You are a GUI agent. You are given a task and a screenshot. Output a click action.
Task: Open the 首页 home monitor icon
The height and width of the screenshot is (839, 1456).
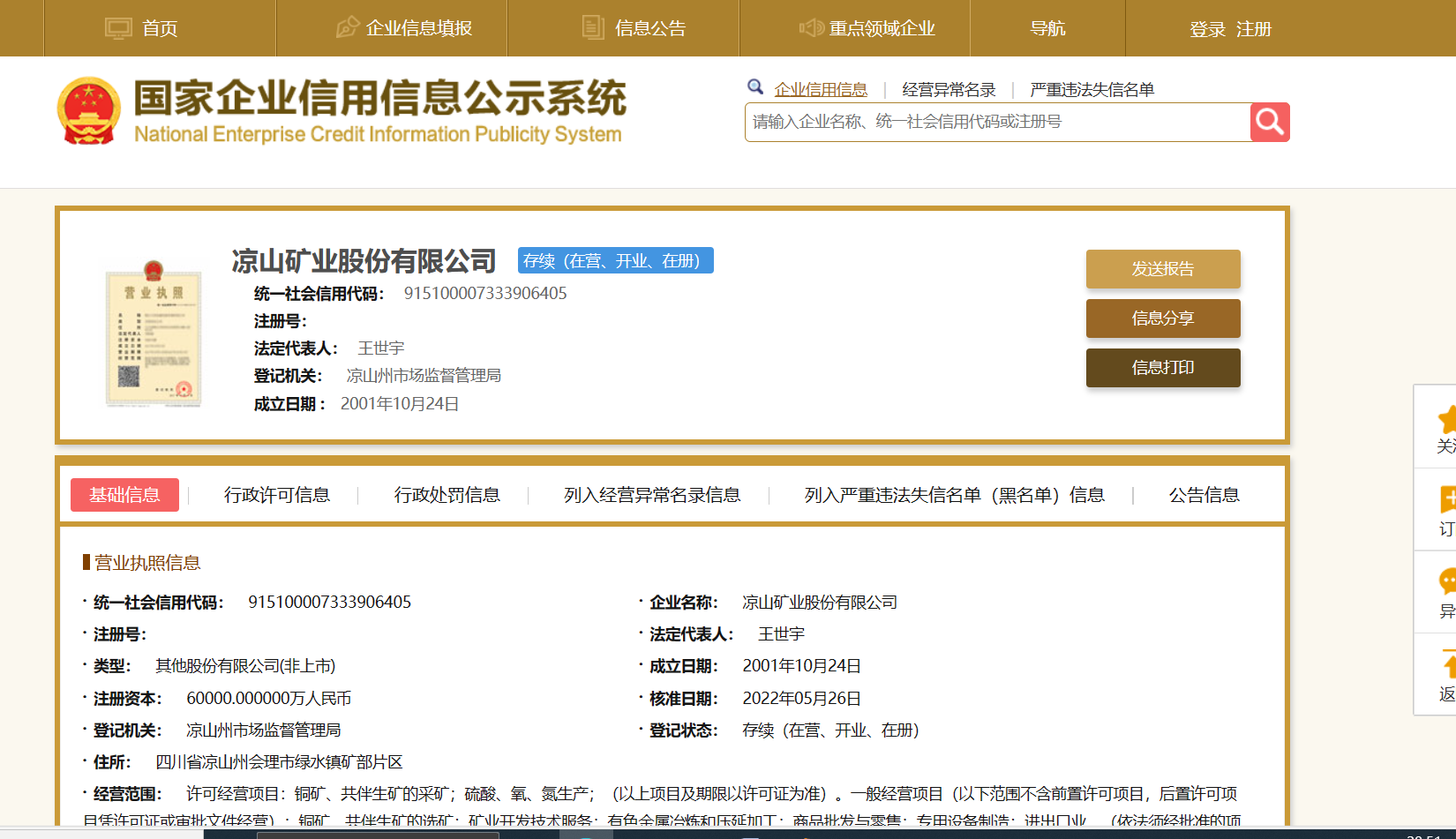click(118, 28)
